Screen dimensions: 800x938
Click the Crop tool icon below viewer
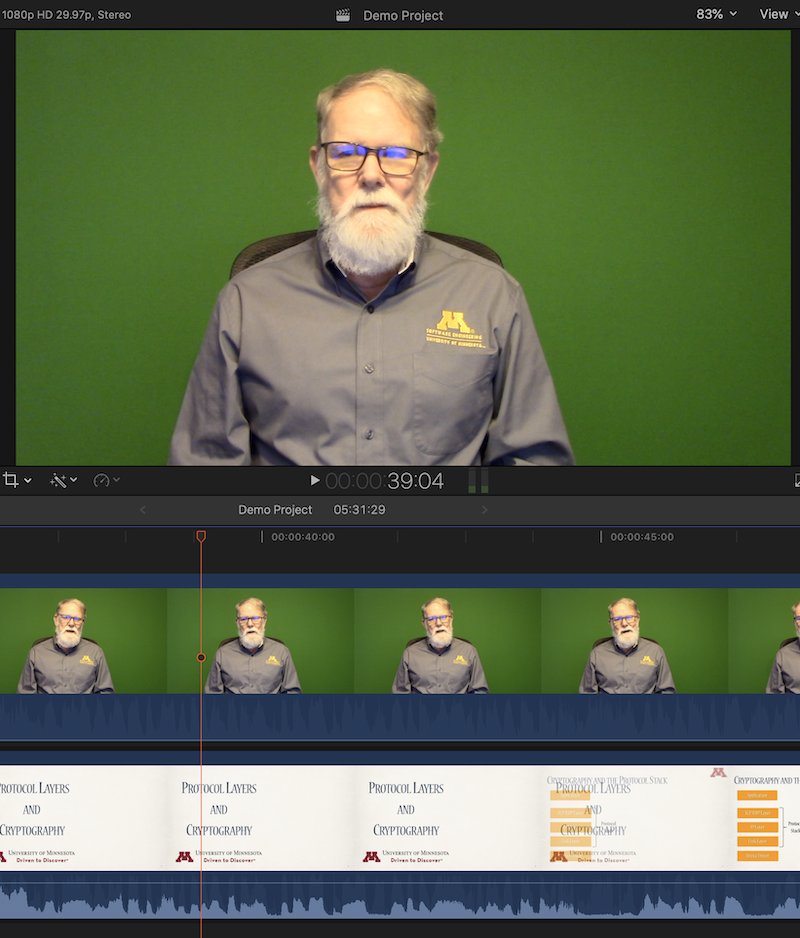(11, 481)
